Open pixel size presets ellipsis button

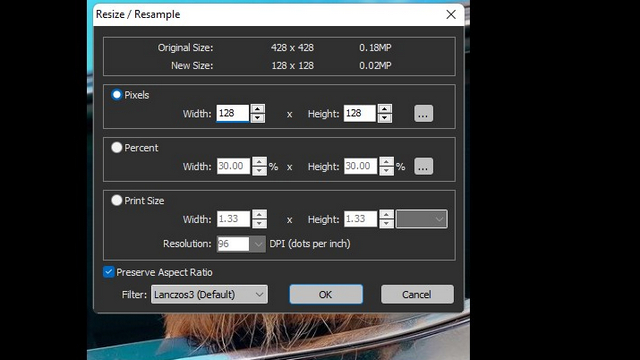[x=423, y=113]
